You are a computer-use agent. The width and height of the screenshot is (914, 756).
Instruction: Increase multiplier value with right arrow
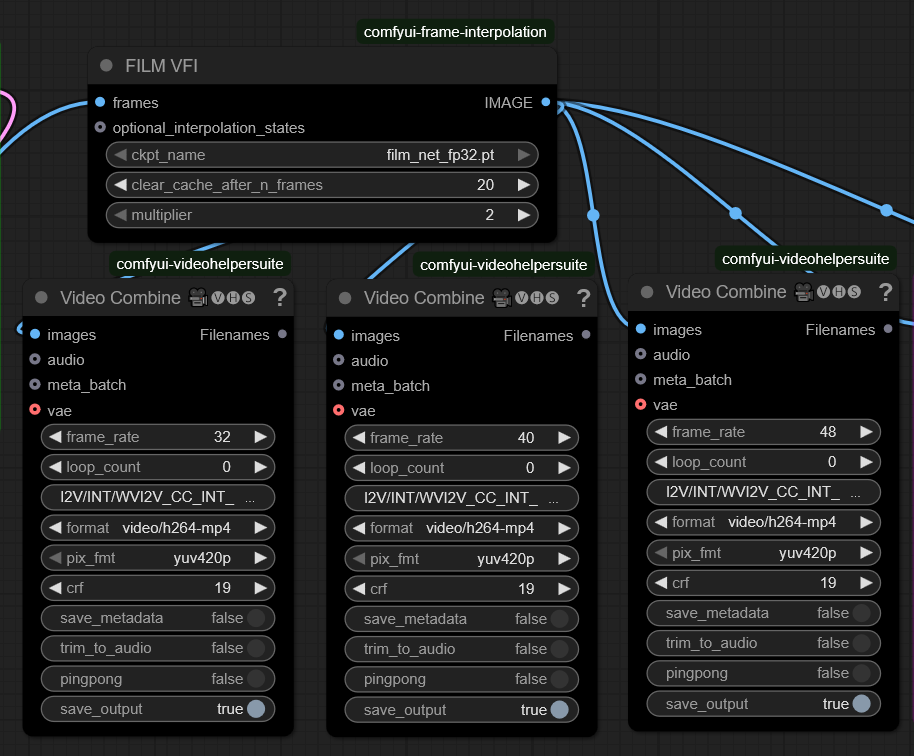coord(523,215)
